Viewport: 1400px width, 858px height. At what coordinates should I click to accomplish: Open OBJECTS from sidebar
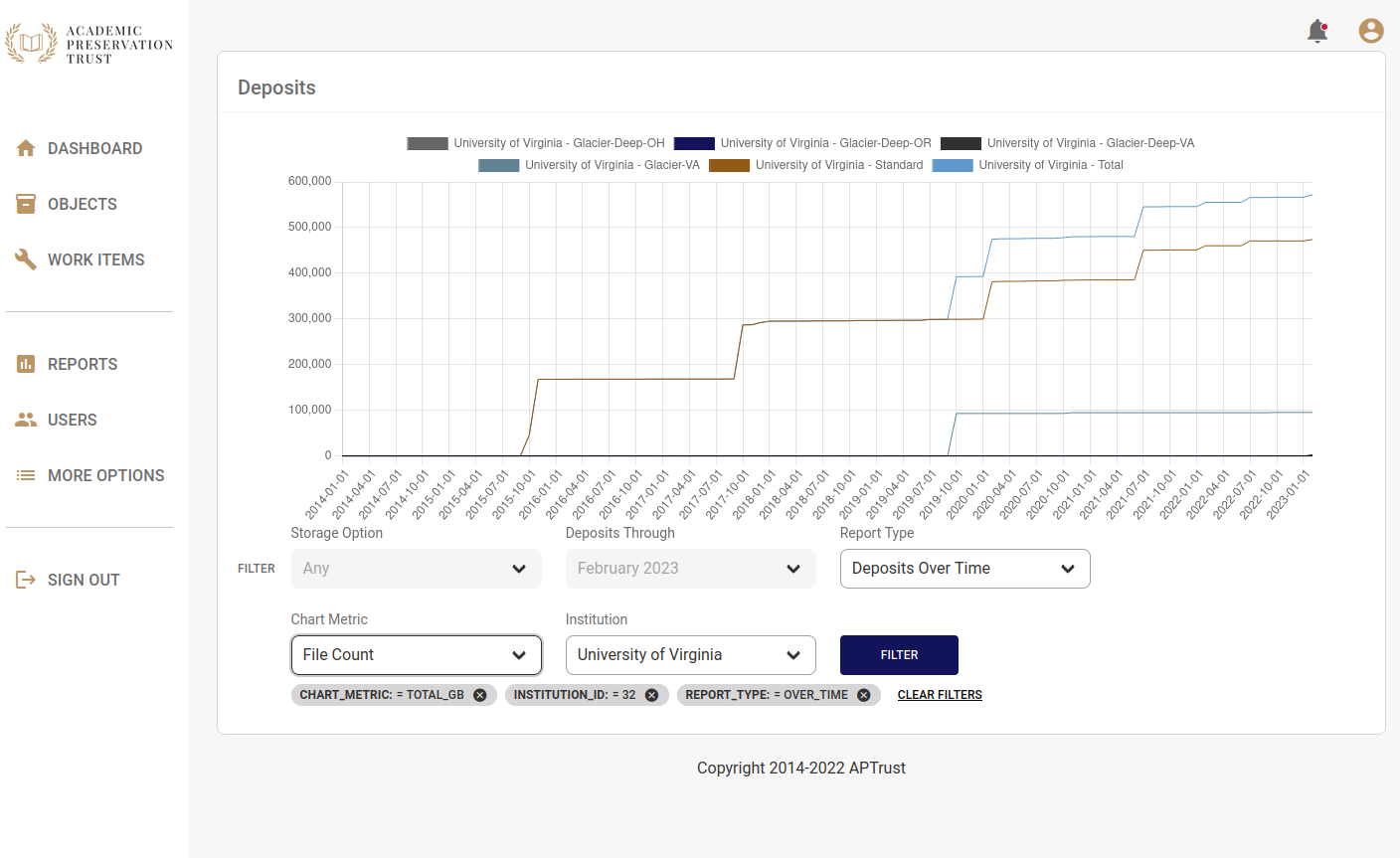point(83,204)
